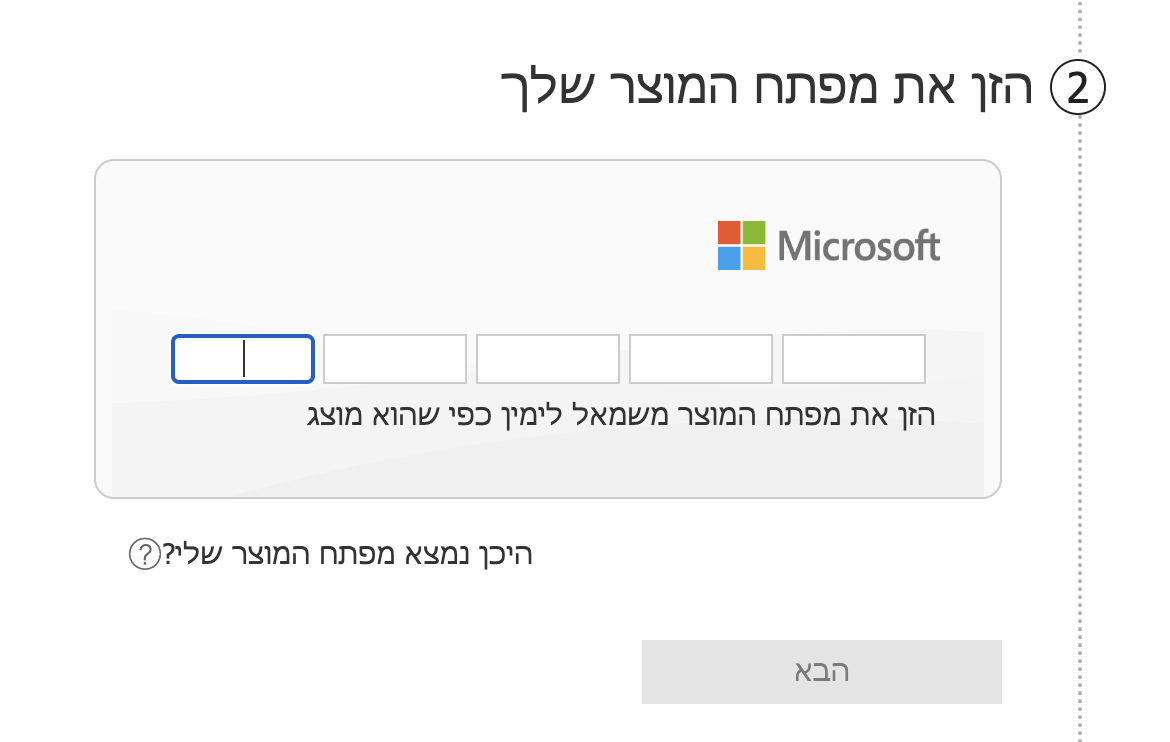This screenshot has width=1170, height=742.
Task: Focus the blue-outlined leftmost product key box
Action: coord(243,359)
